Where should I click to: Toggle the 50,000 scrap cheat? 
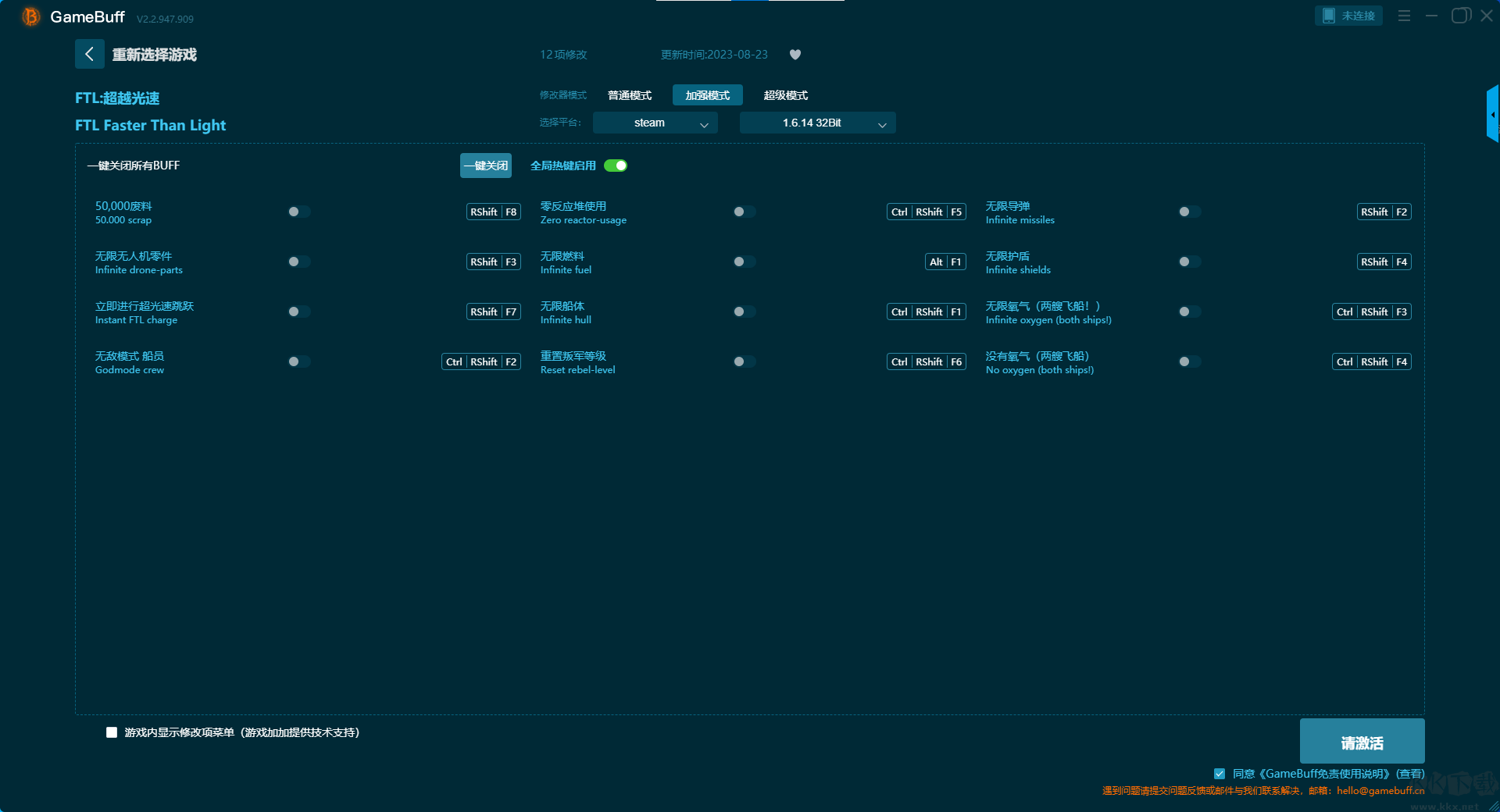pyautogui.click(x=299, y=212)
